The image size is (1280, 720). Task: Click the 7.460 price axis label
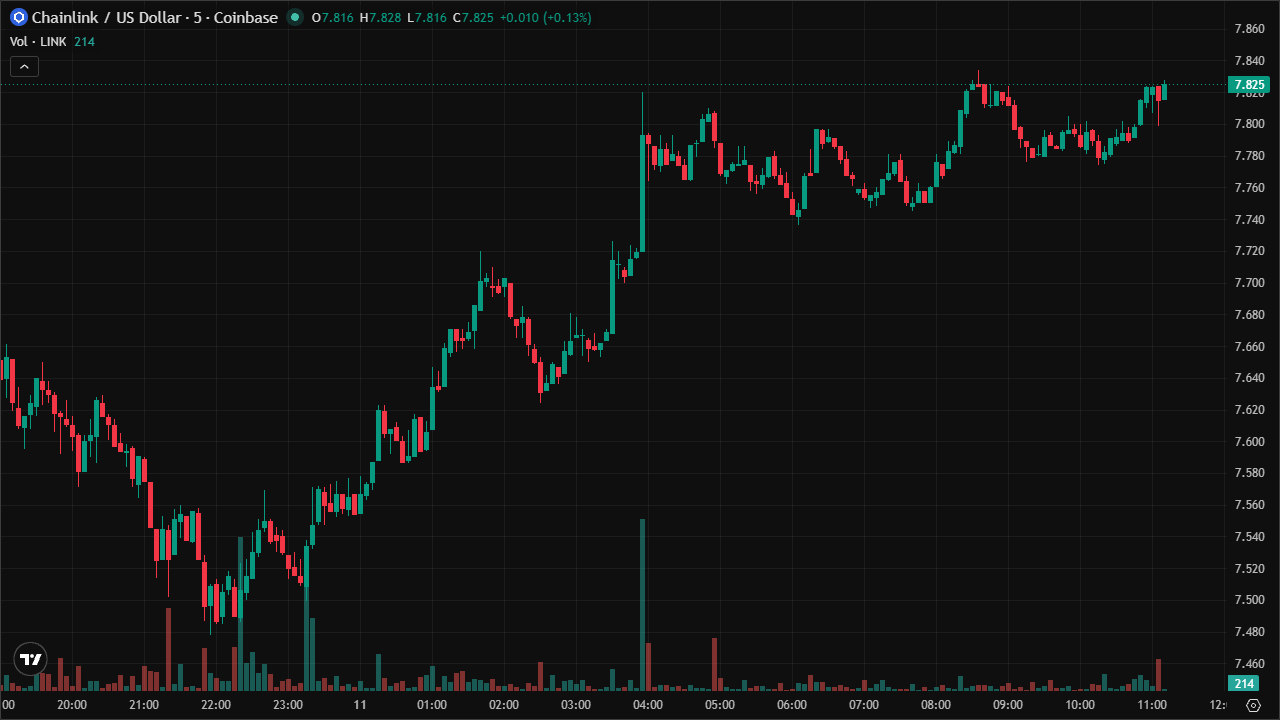coord(1249,664)
